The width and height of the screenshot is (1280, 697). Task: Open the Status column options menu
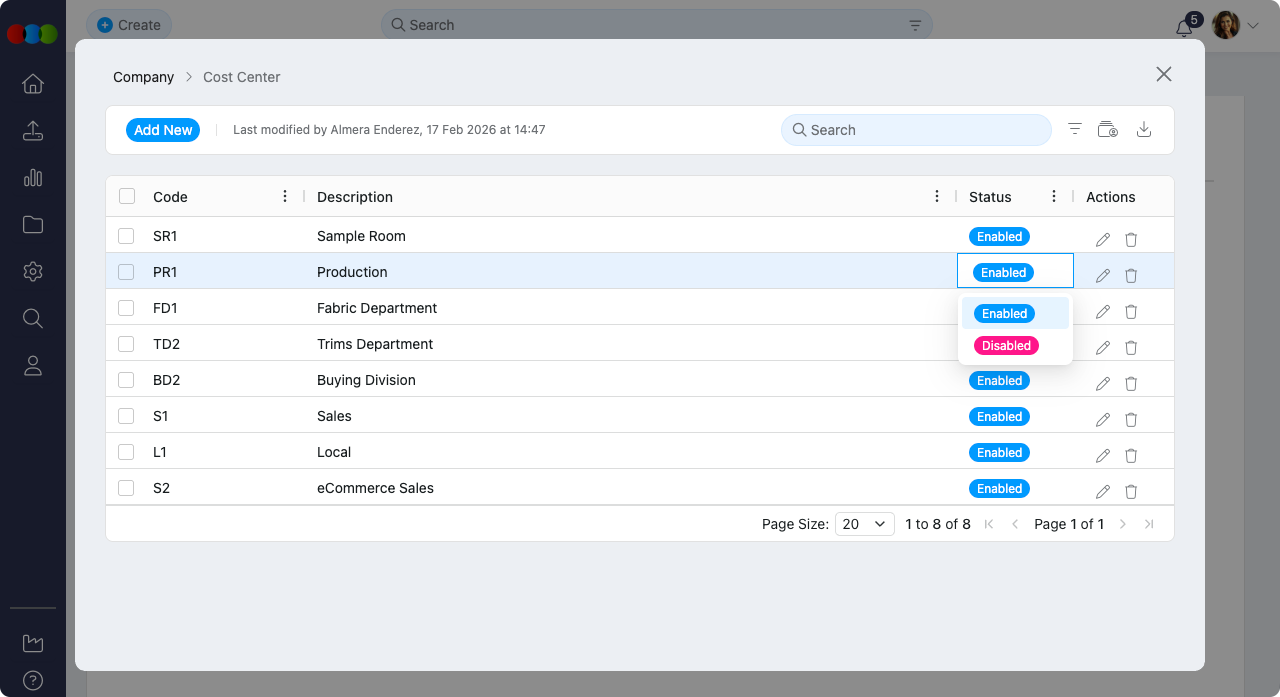(x=1054, y=197)
